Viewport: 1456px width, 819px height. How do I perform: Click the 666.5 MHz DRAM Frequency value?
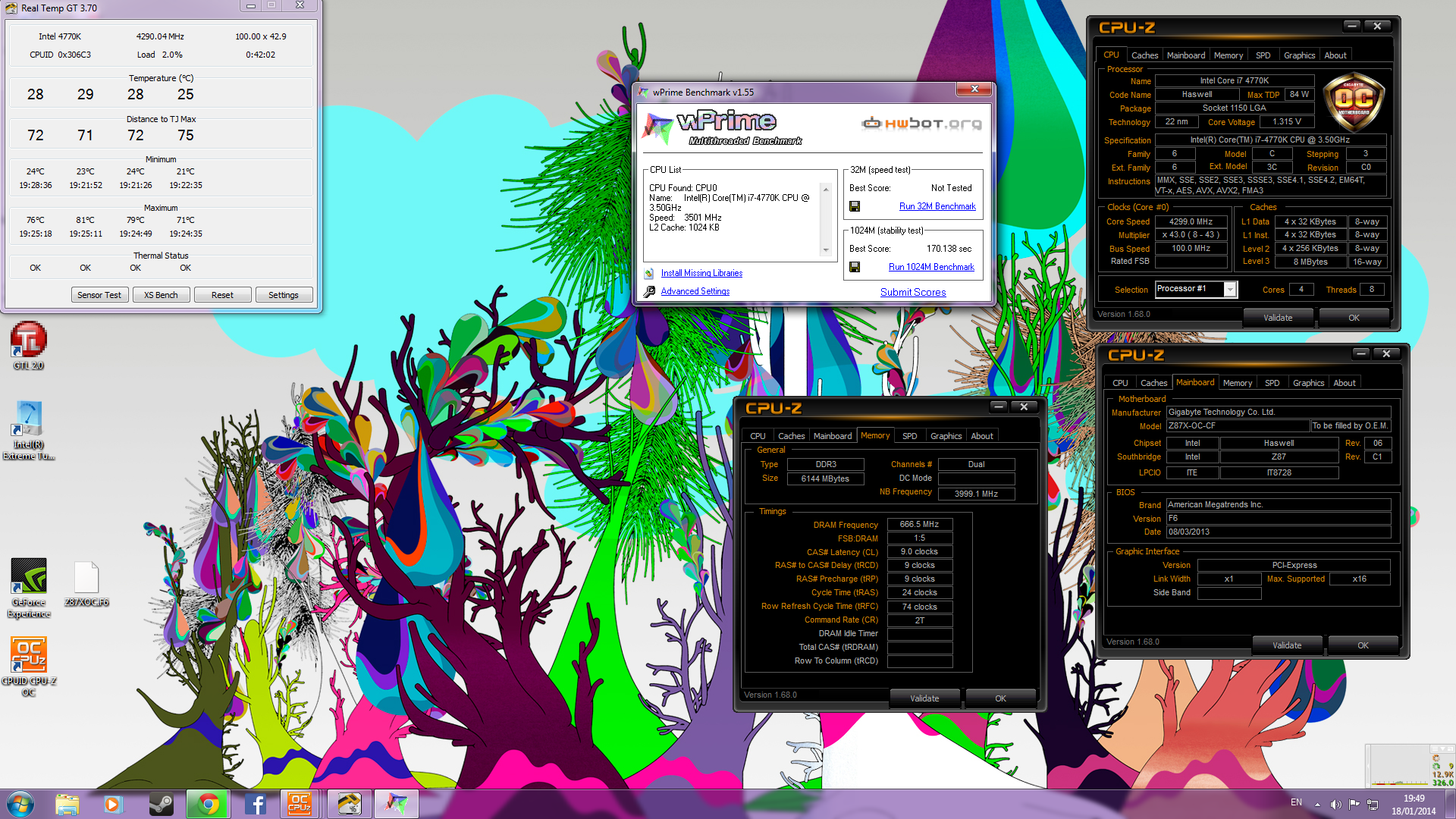pos(919,524)
